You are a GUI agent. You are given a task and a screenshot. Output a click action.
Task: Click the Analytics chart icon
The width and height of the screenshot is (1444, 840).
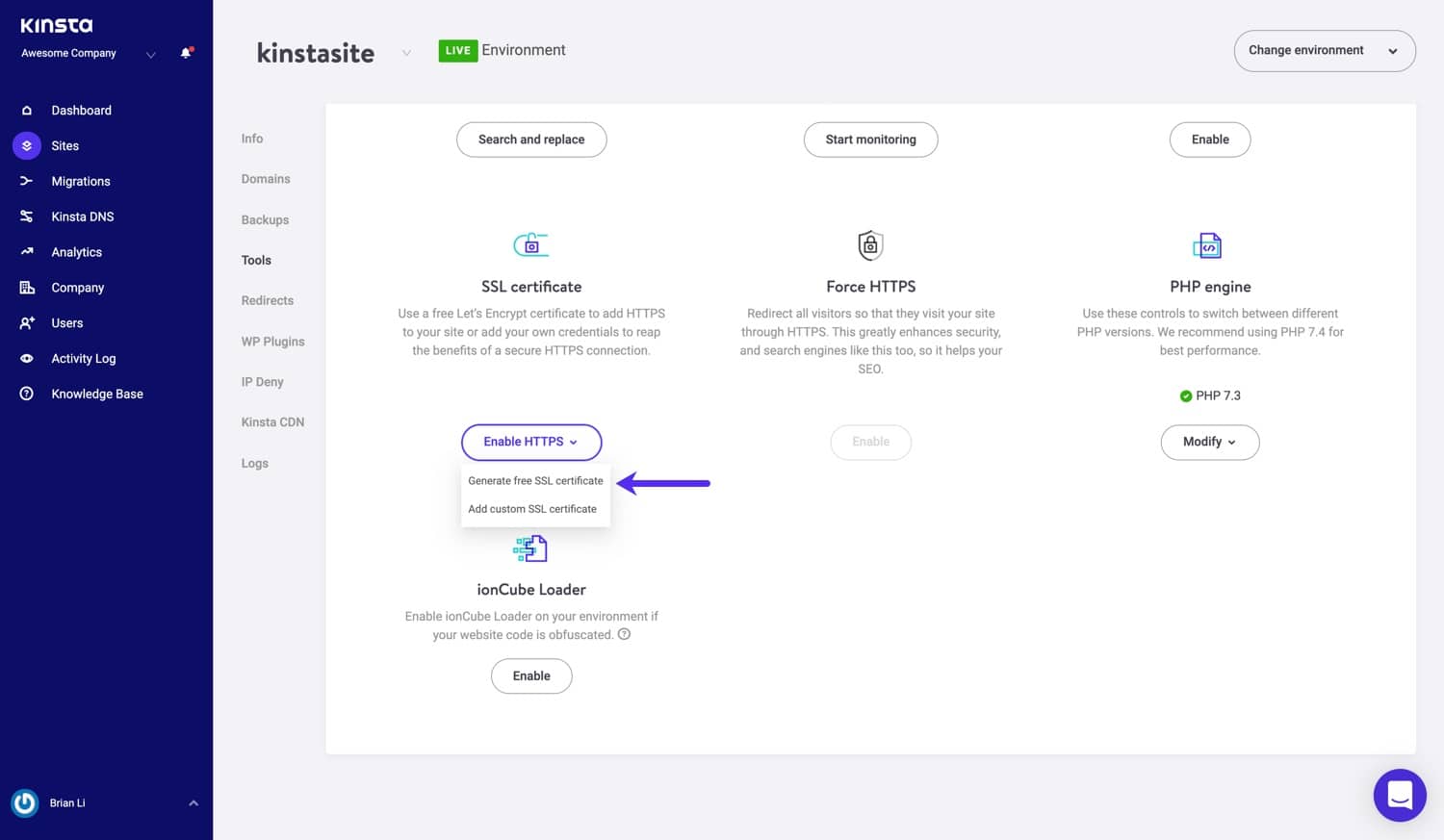pyautogui.click(x=27, y=252)
